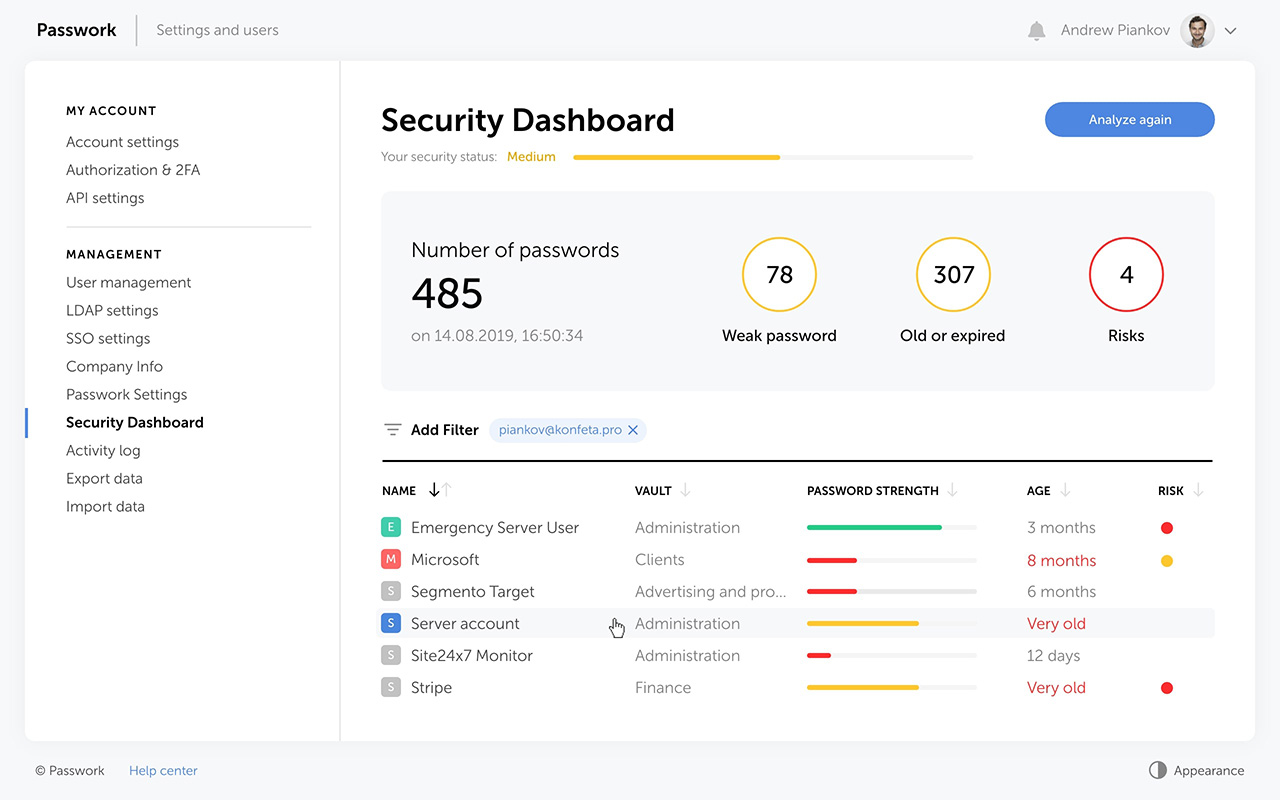This screenshot has height=800, width=1280.
Task: Sort by Password Strength column arrow
Action: [952, 490]
